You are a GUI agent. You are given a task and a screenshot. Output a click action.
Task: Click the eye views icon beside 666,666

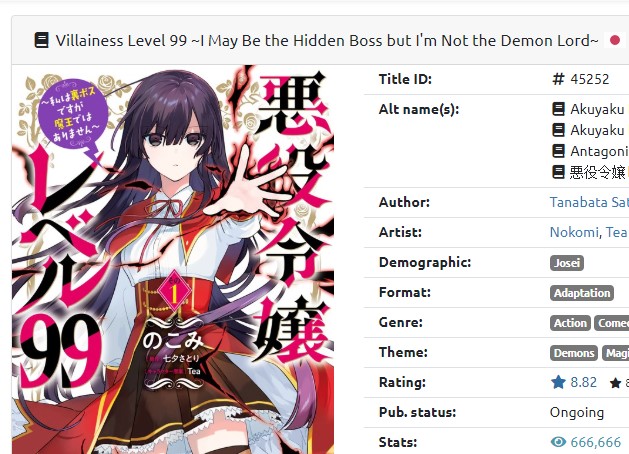558,442
